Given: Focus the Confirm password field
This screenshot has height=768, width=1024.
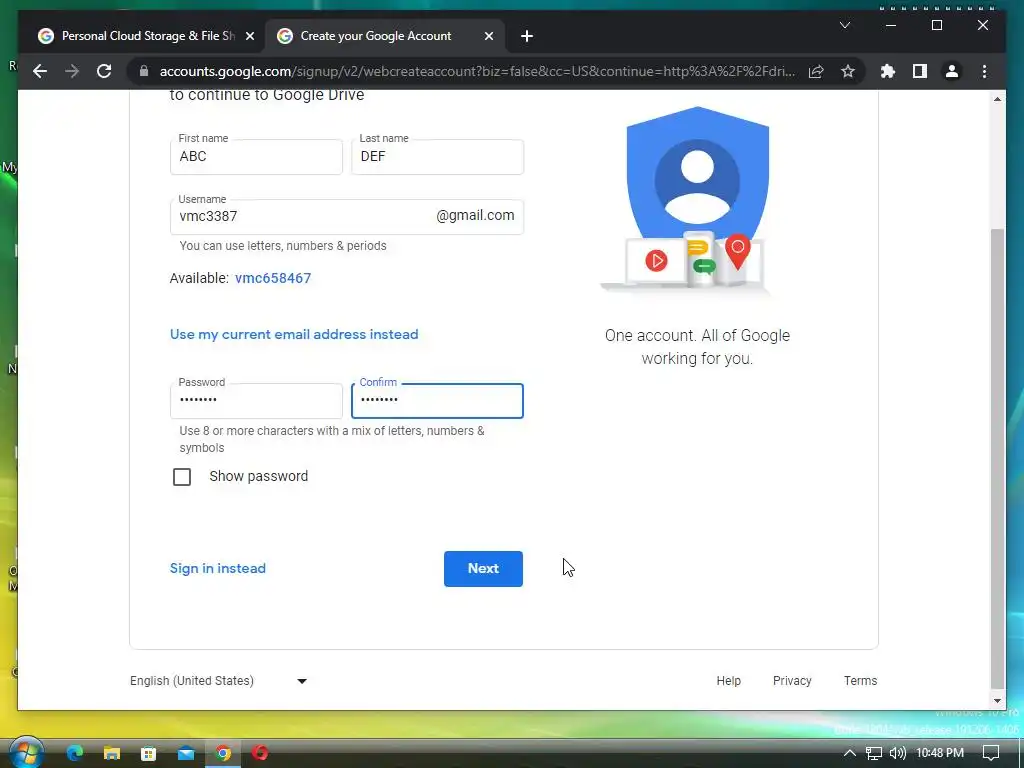Looking at the screenshot, I should pyautogui.click(x=437, y=401).
